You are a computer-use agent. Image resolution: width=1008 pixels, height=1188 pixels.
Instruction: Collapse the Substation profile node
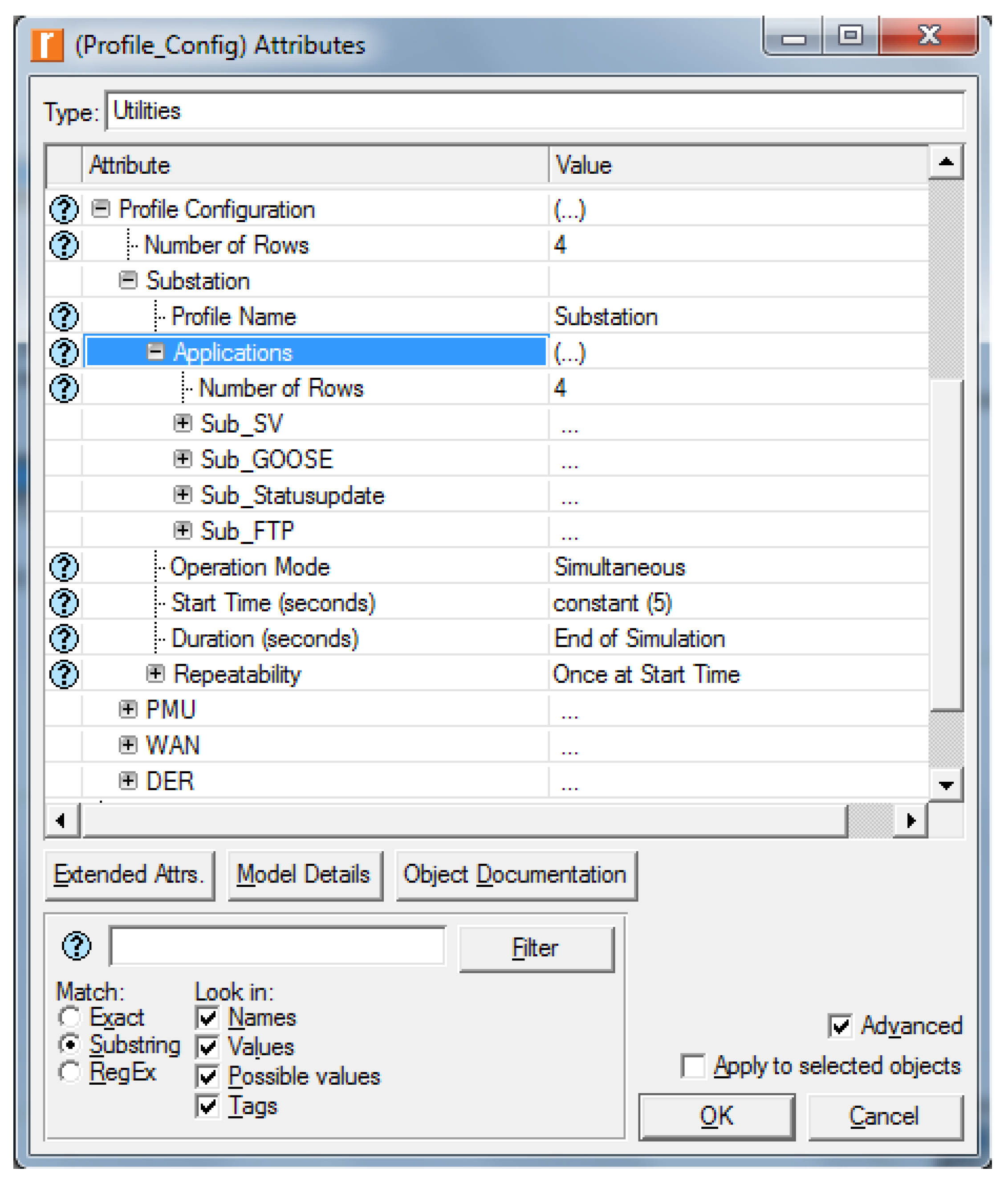127,281
